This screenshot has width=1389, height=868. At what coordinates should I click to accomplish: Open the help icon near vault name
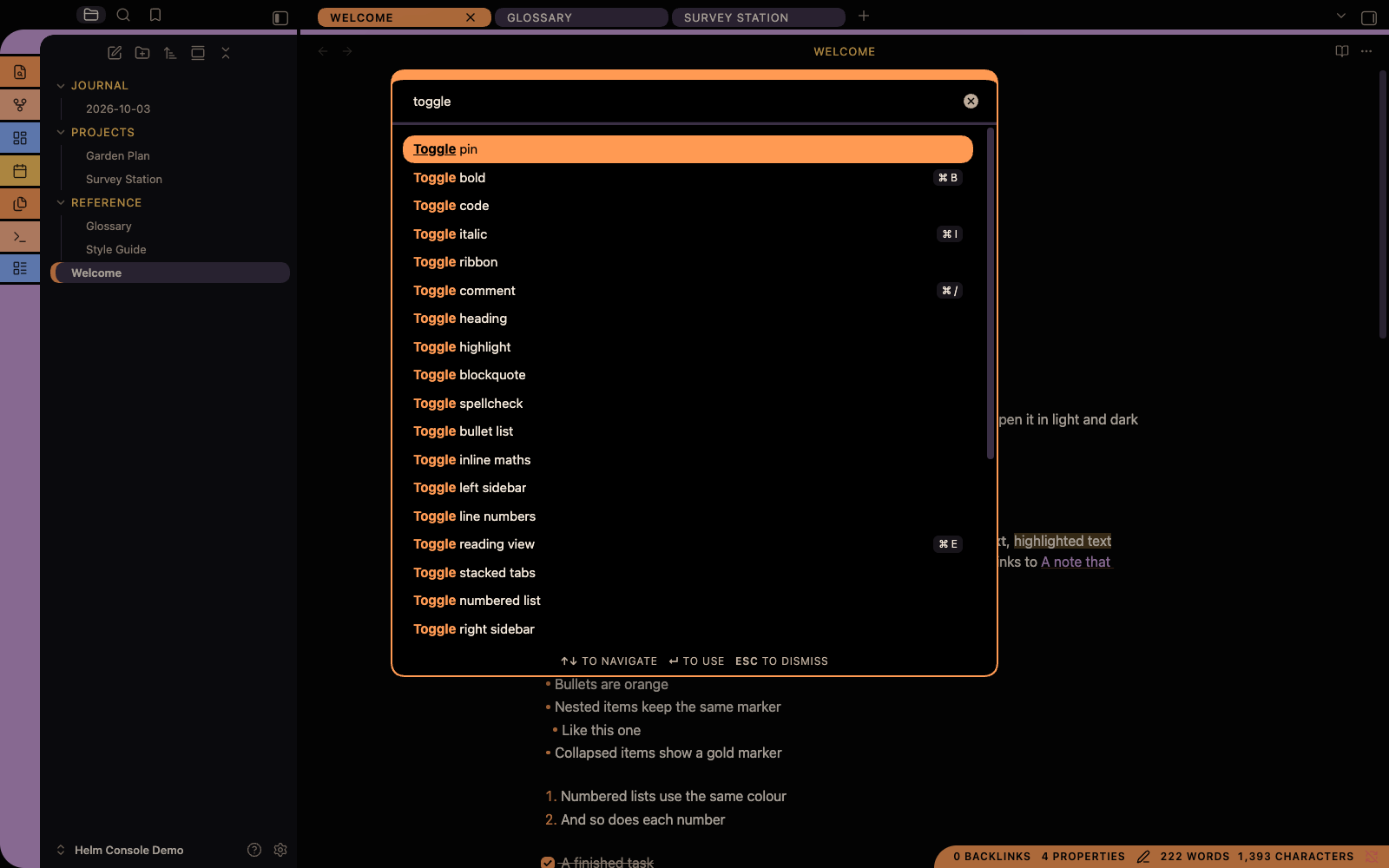[x=254, y=850]
